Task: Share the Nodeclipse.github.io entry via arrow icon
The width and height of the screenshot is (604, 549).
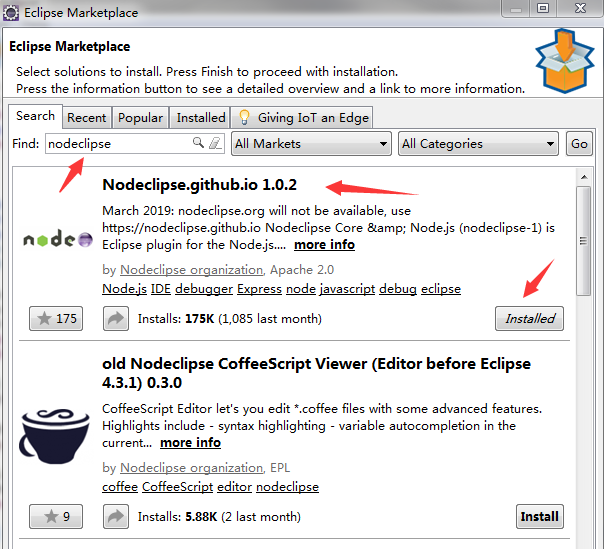Action: click(x=116, y=319)
